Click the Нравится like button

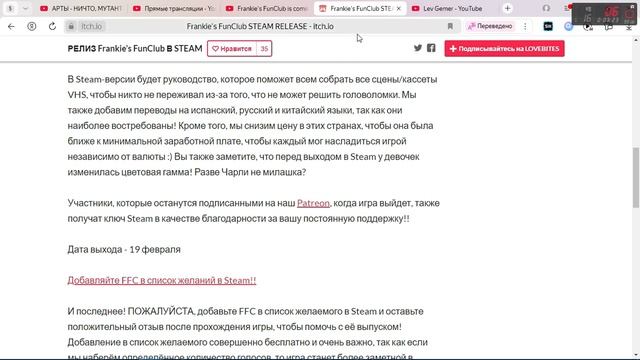[x=232, y=49]
